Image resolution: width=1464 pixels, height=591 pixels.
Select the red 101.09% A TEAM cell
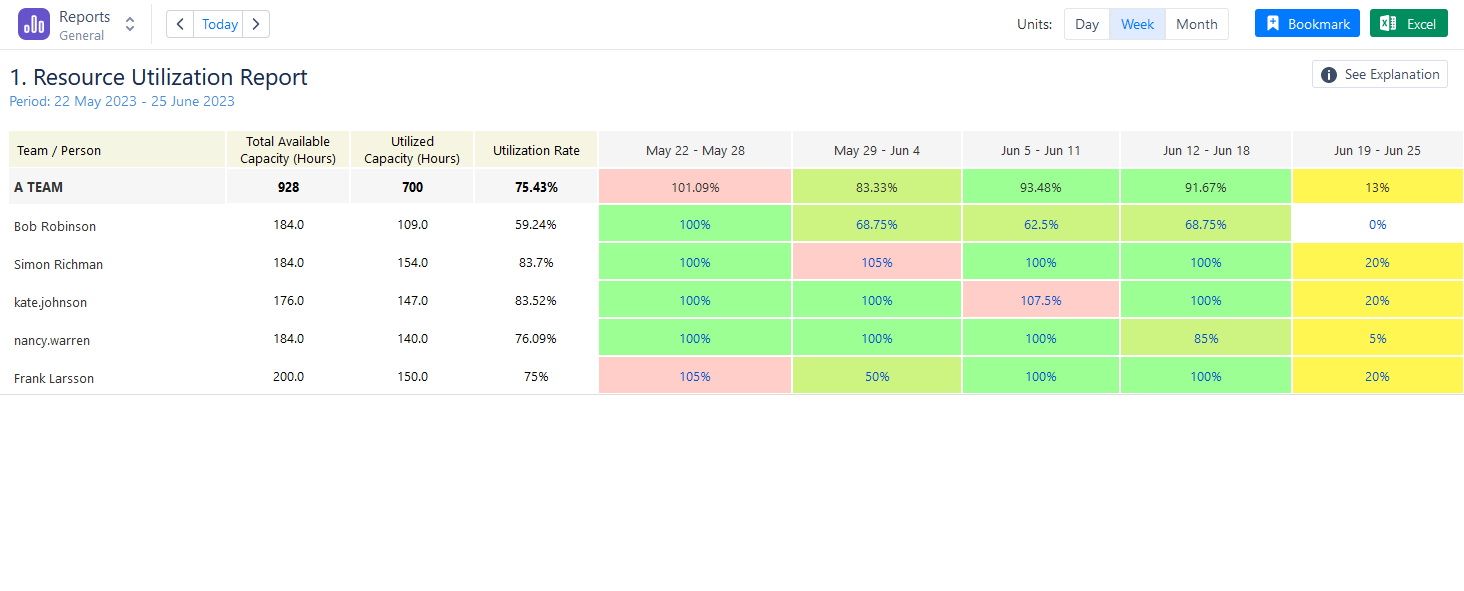[695, 187]
